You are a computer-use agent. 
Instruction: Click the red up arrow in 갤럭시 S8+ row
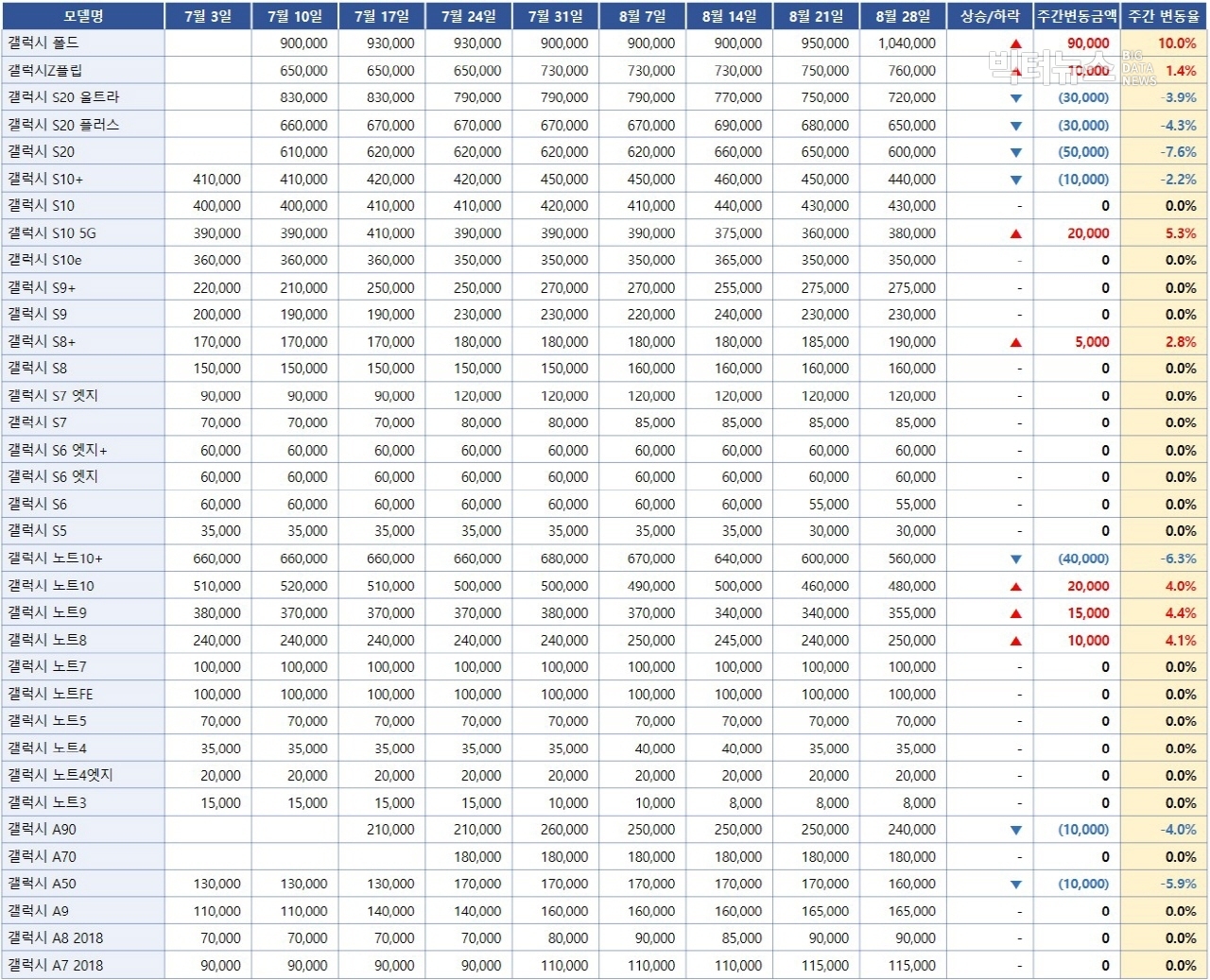coord(1015,342)
